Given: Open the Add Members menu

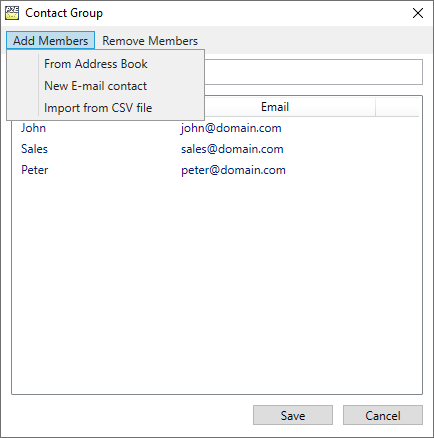Looking at the screenshot, I should coord(50,41).
